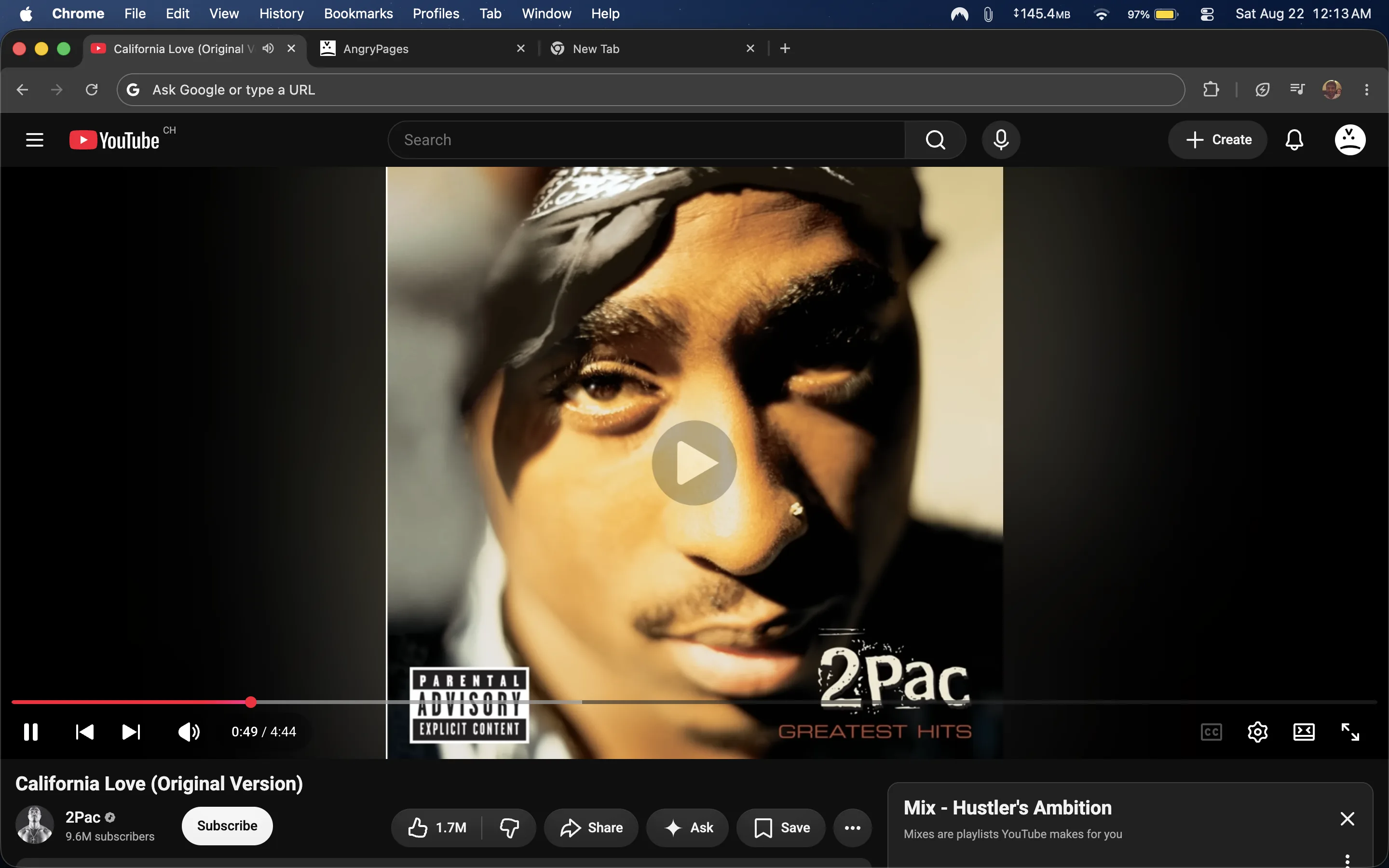Screen dimensions: 1389x868
Task: Open the YouTube account avatar menu
Action: tap(1350, 139)
